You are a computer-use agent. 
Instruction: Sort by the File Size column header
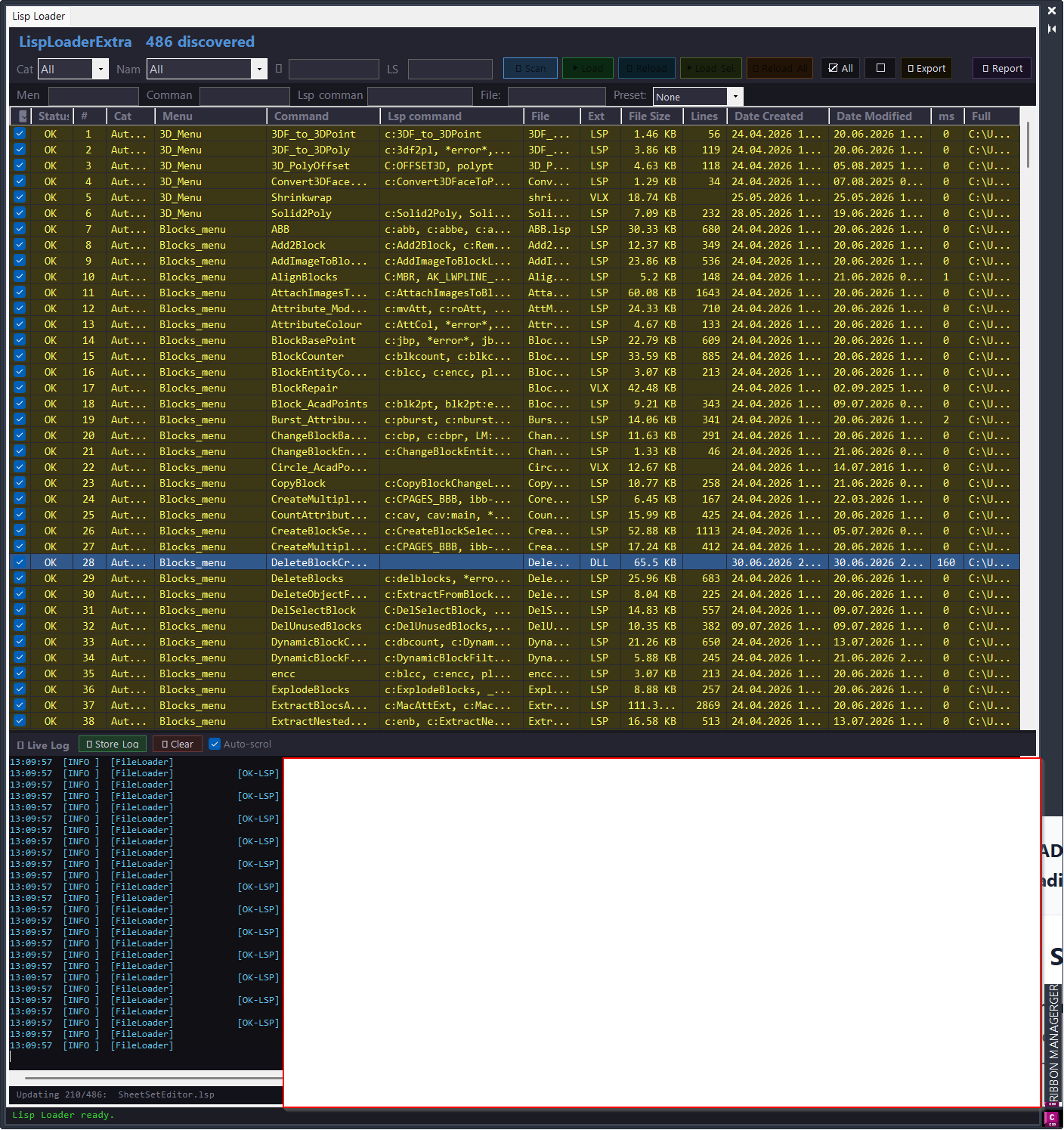(652, 116)
